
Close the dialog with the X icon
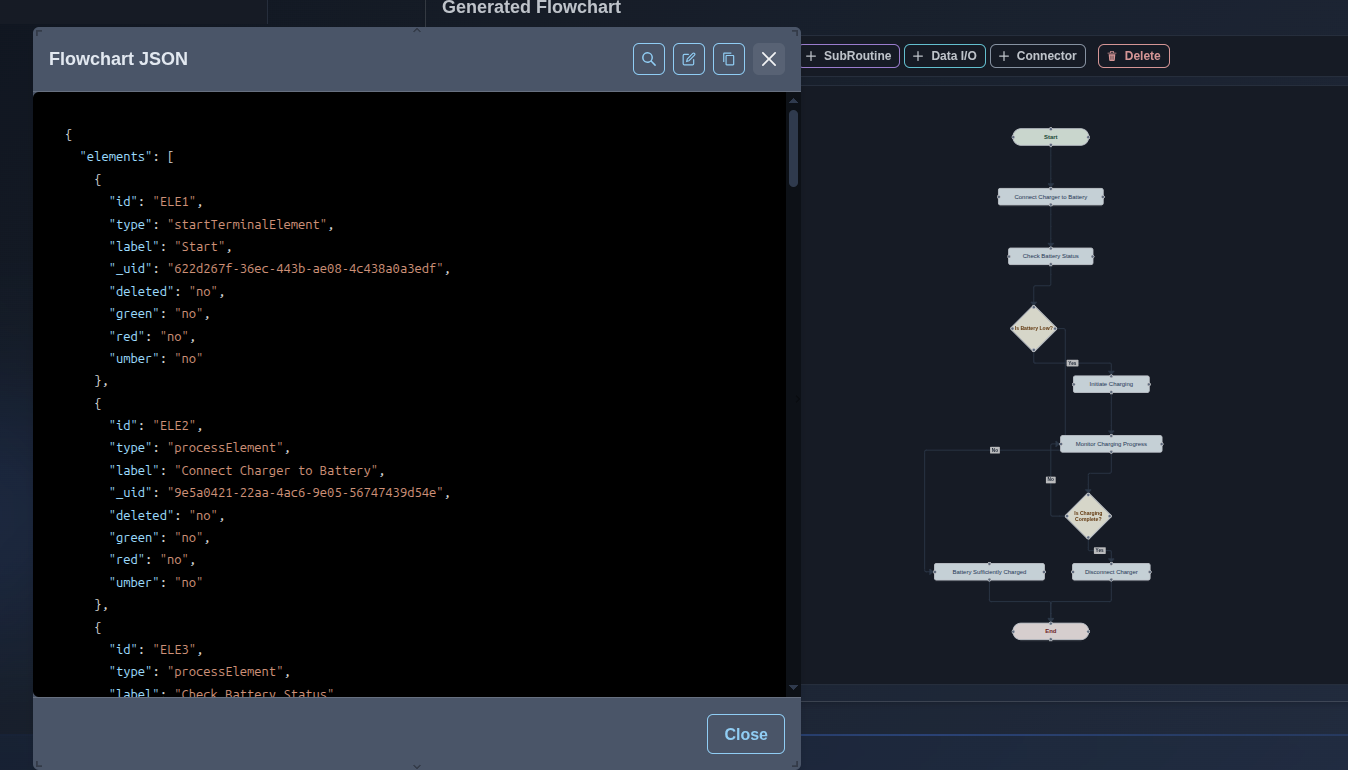click(769, 59)
